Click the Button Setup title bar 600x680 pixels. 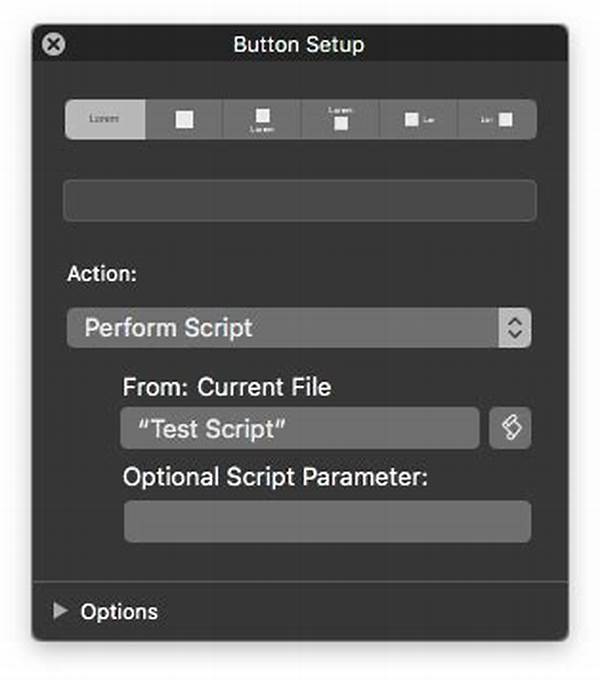click(299, 44)
